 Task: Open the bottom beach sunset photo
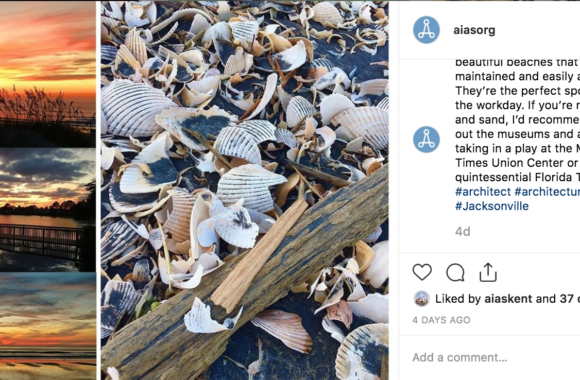pos(48,327)
